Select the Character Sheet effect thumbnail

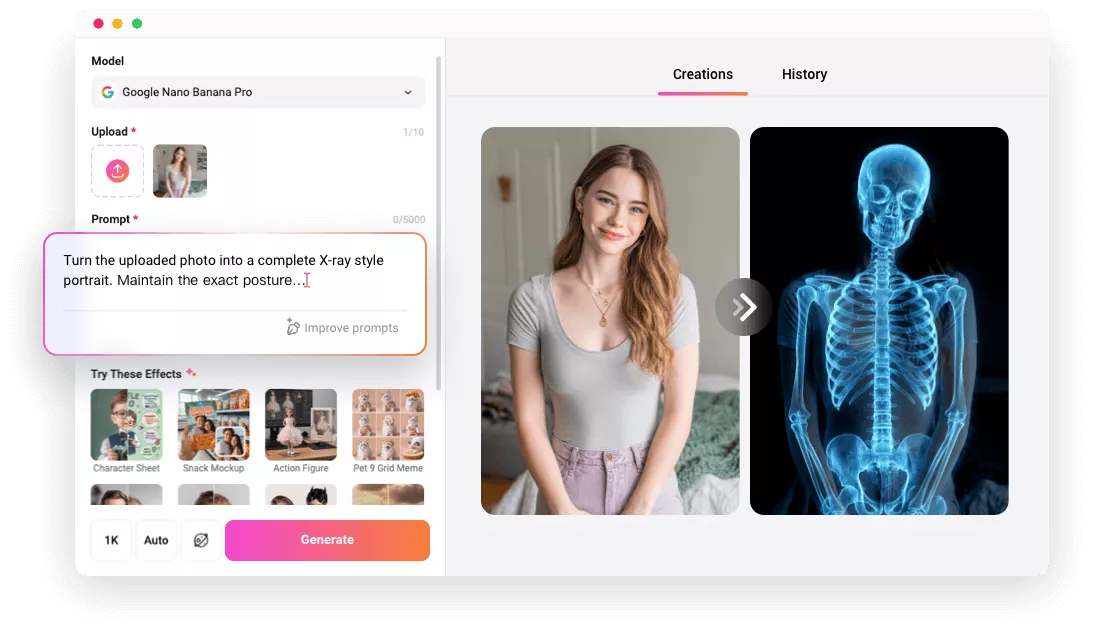pyautogui.click(x=127, y=425)
